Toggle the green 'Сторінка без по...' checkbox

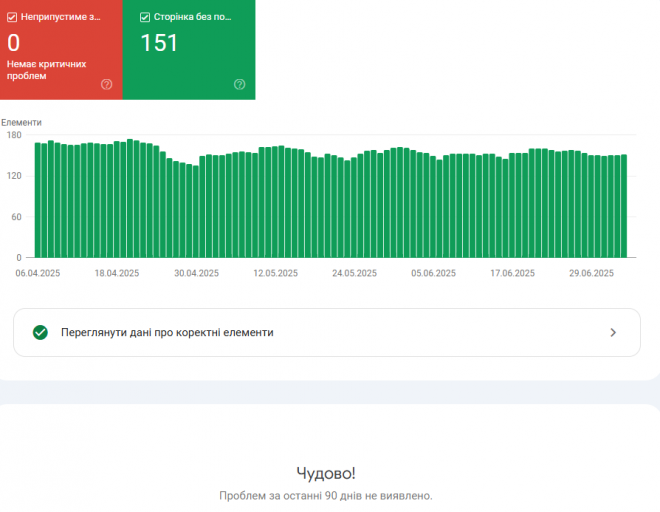coord(145,17)
